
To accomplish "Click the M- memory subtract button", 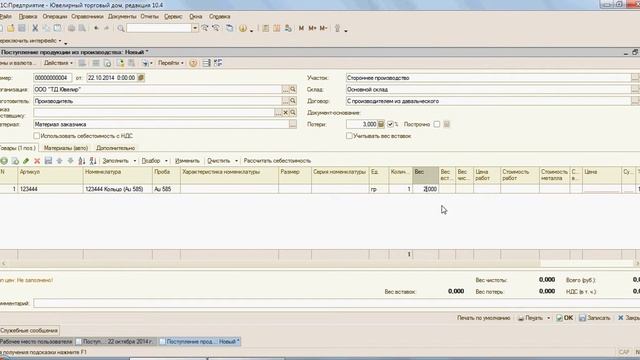I will tap(323, 28).
